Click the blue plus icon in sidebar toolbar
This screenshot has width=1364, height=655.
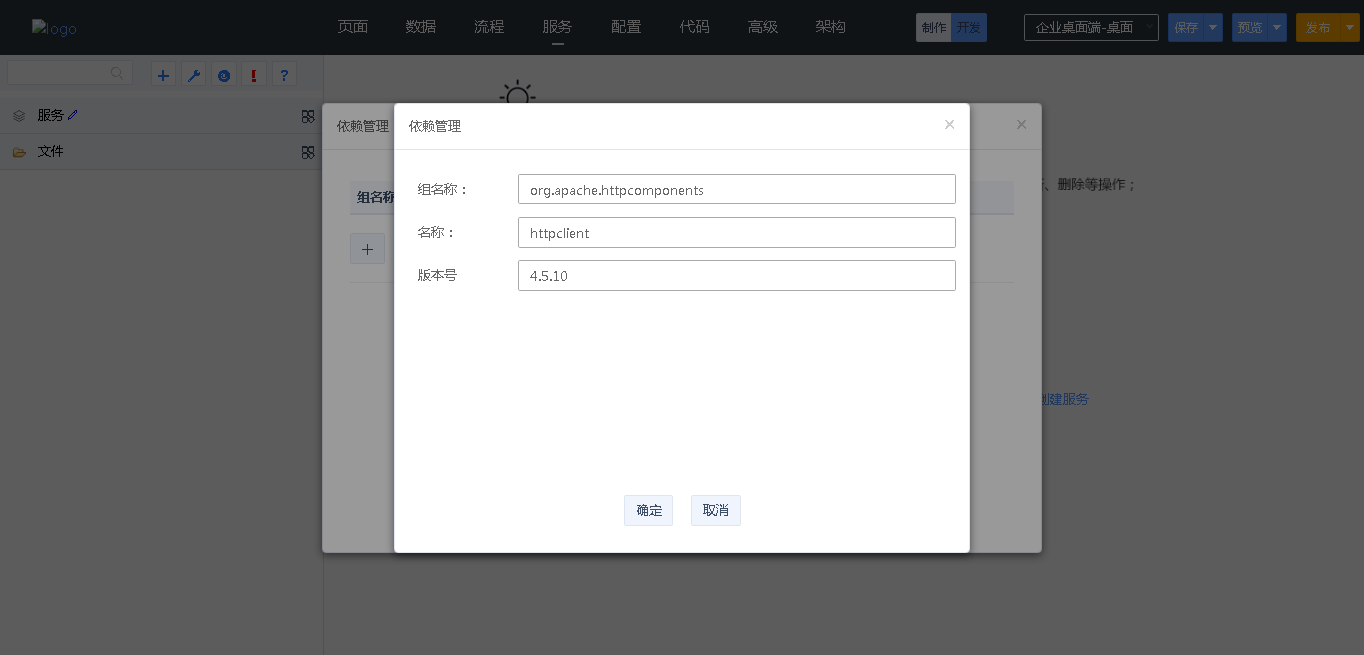click(164, 75)
